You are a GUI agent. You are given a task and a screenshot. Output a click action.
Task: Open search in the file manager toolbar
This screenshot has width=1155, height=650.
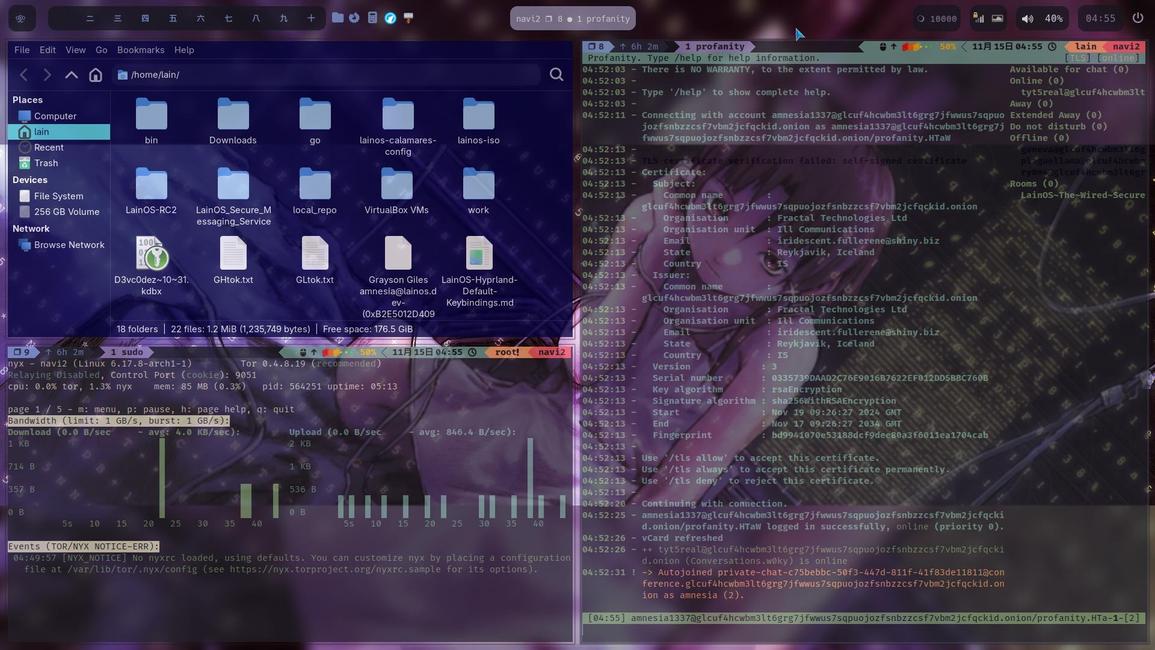[x=557, y=73]
